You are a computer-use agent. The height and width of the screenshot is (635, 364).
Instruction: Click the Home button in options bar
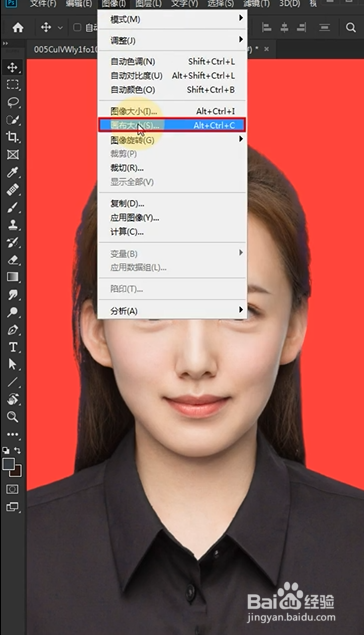18,28
